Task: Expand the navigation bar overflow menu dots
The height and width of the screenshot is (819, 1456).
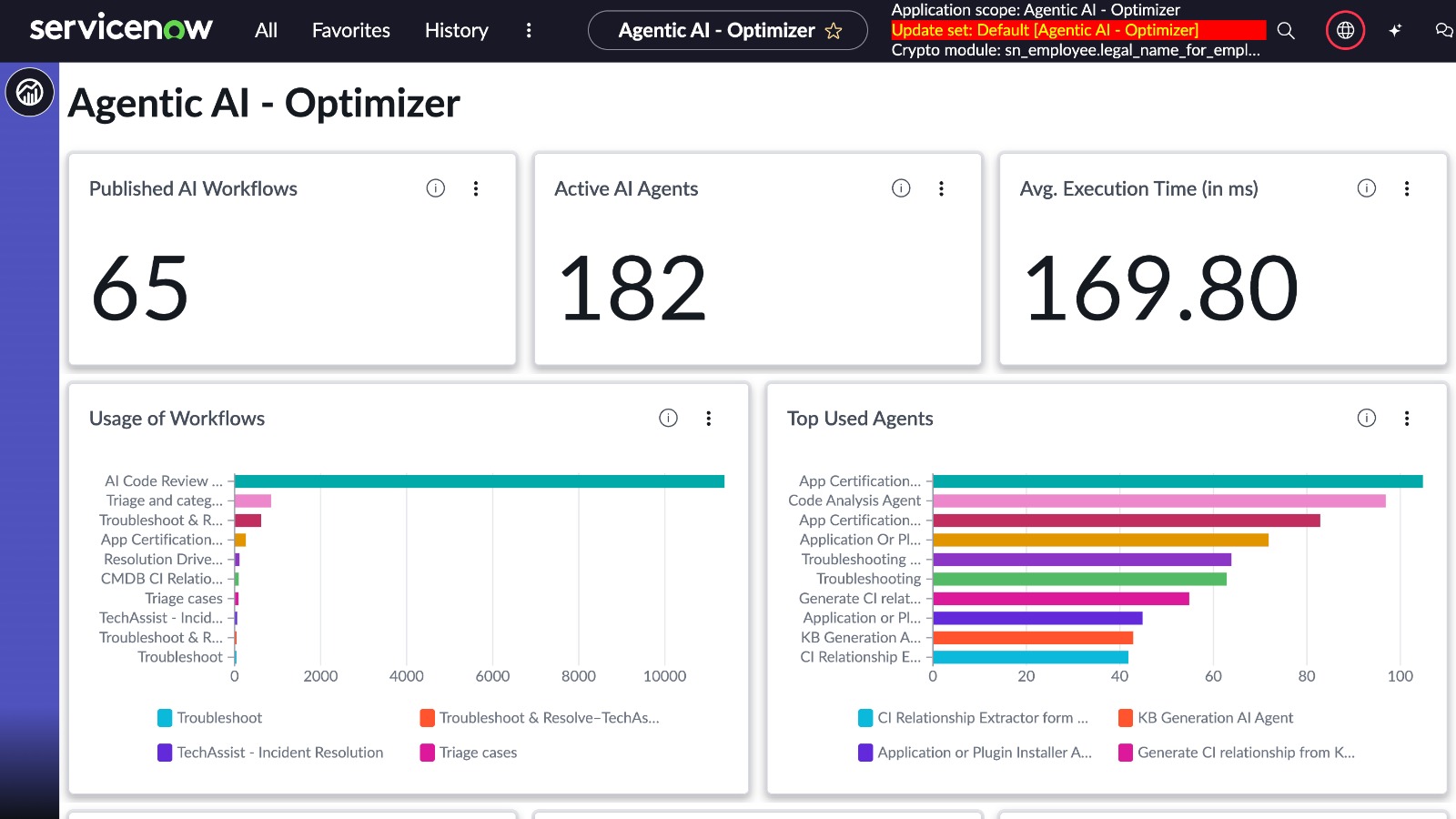Action: [529, 31]
